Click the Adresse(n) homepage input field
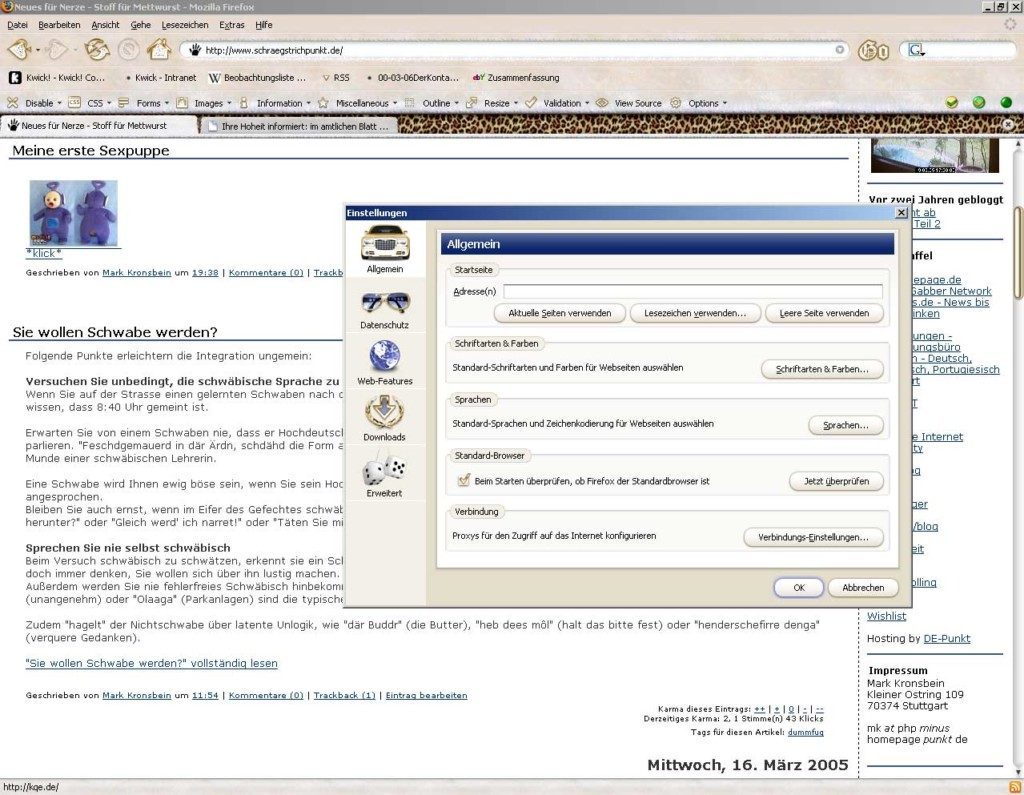 [693, 291]
